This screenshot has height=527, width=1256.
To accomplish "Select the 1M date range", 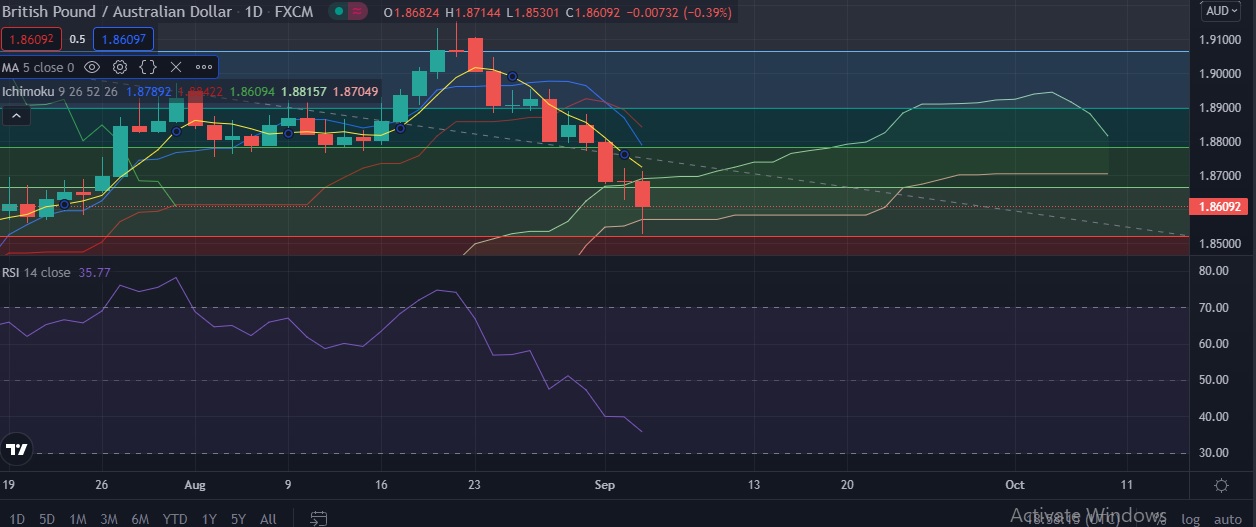I will coord(78,519).
